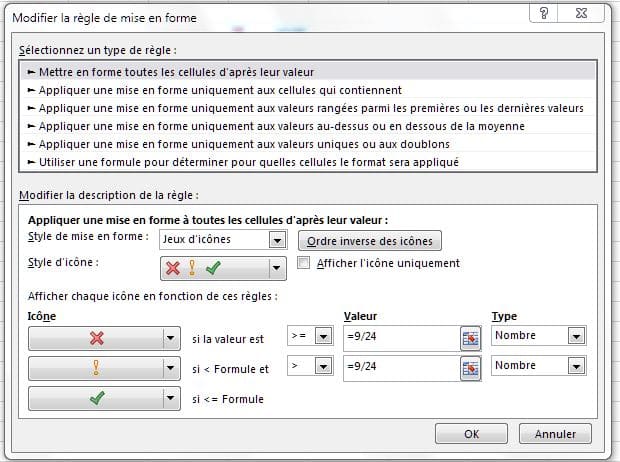Select rule for values above or below average
Image resolution: width=620 pixels, height=462 pixels.
[x=281, y=126]
